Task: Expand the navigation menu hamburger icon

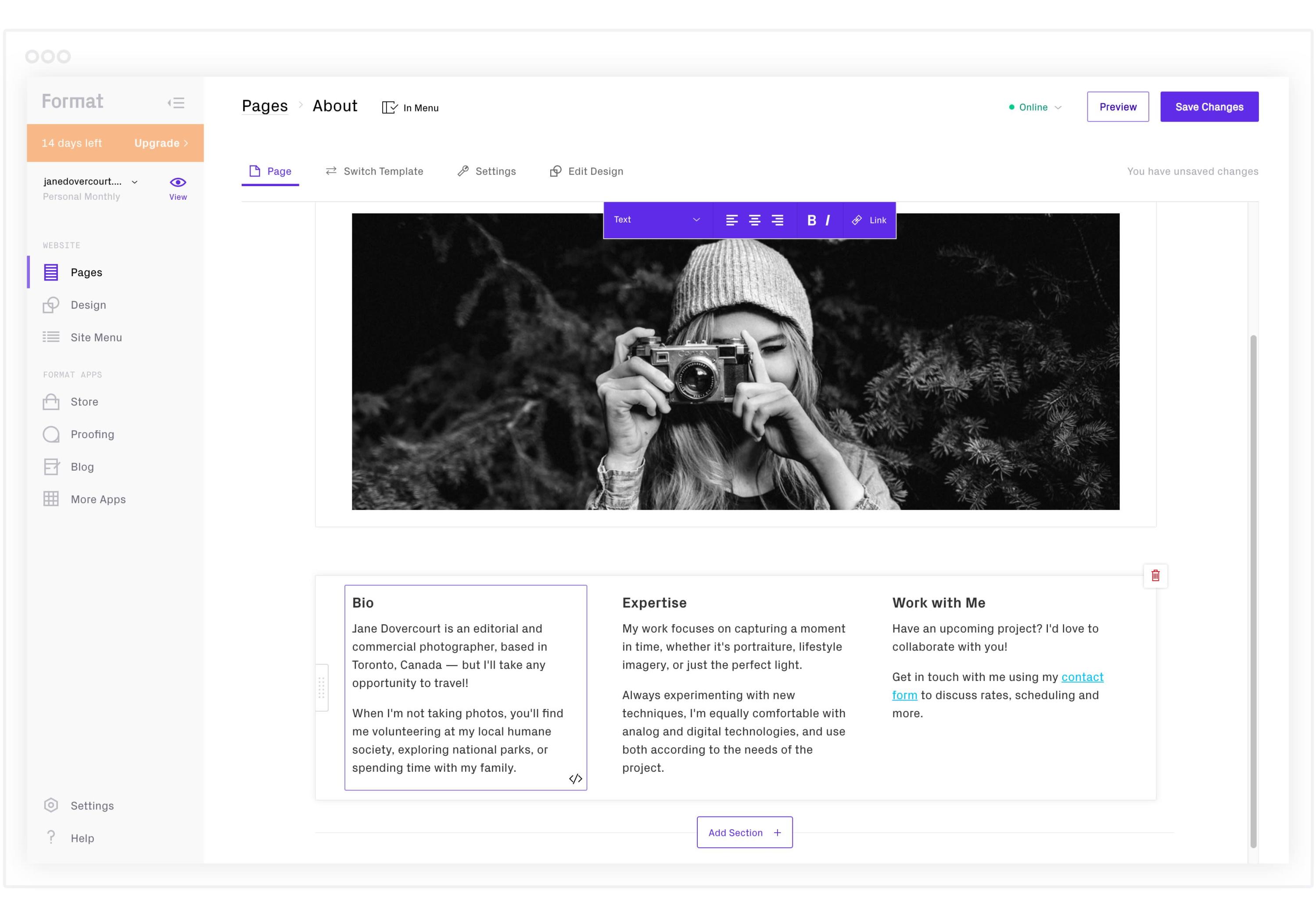Action: coord(177,101)
